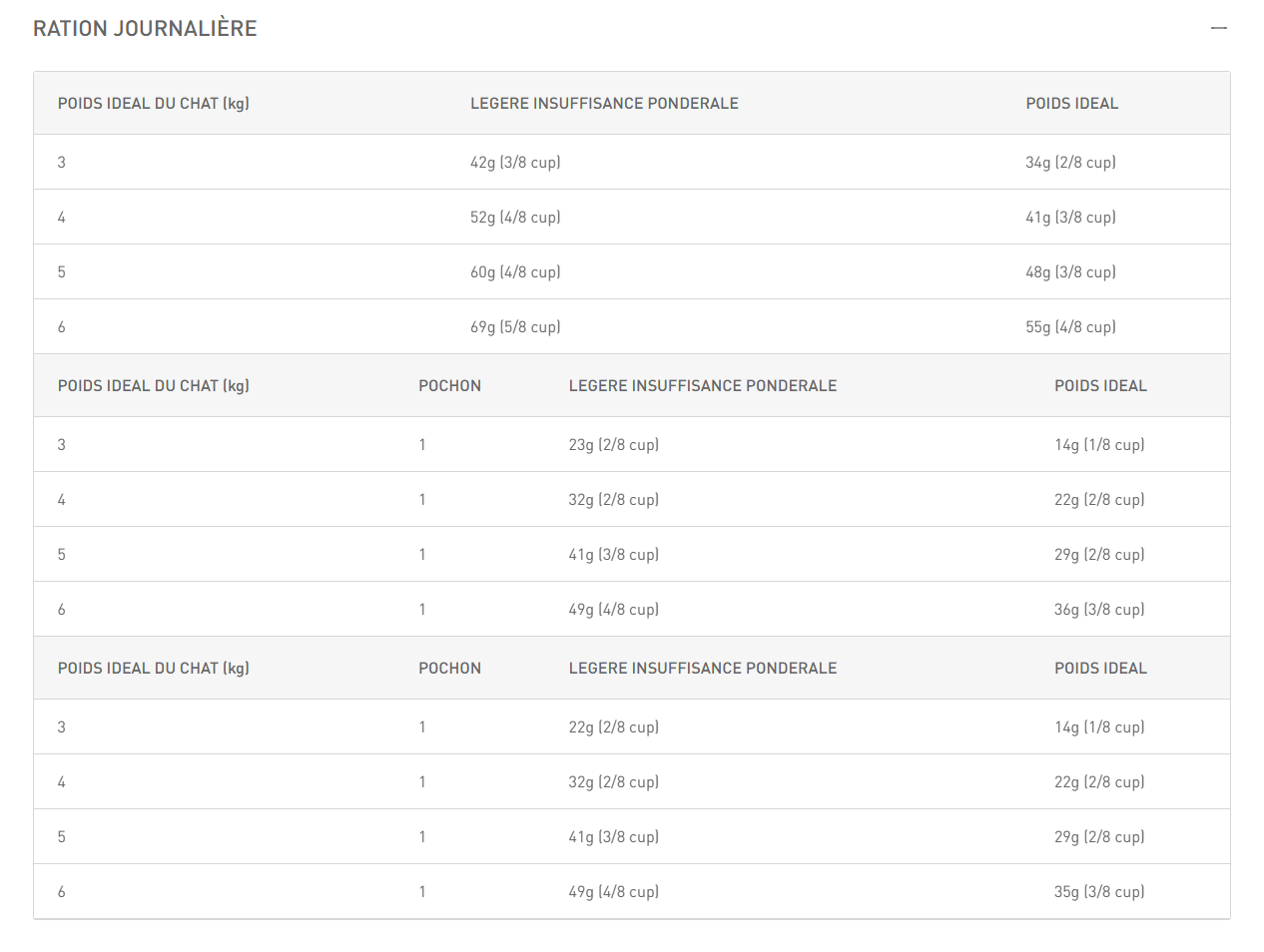This screenshot has height=952, width=1264.
Task: Click the 23g (2/8 cup) value
Action: (x=613, y=444)
